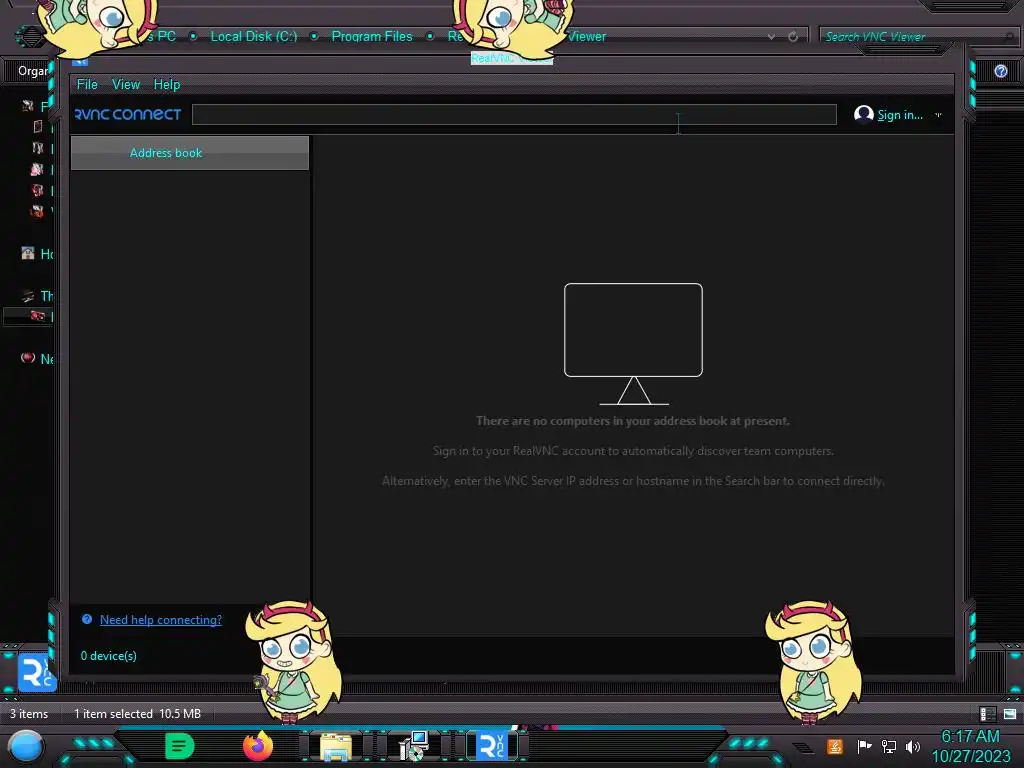Select Address book in the sidebar

tap(189, 153)
